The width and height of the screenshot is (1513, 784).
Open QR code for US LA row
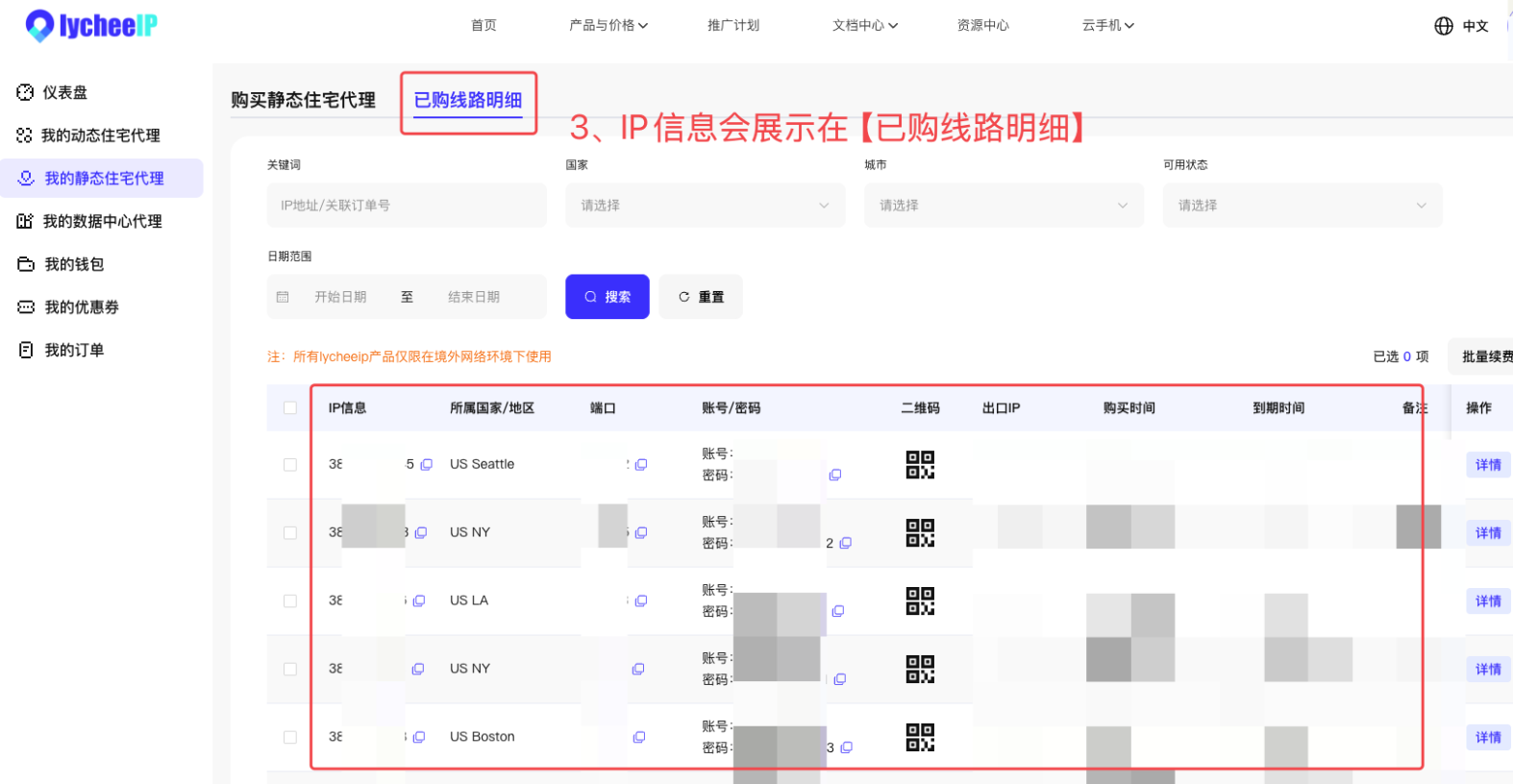click(919, 601)
